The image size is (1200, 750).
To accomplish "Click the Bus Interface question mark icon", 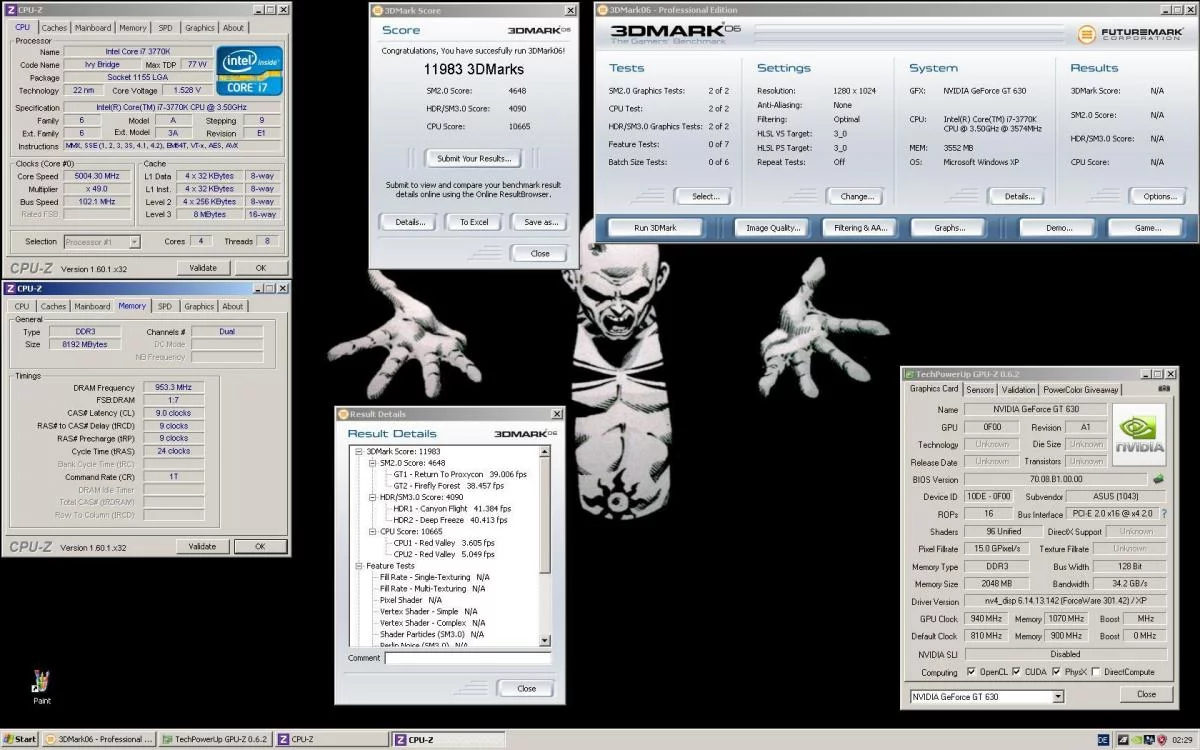I will tap(1164, 513).
